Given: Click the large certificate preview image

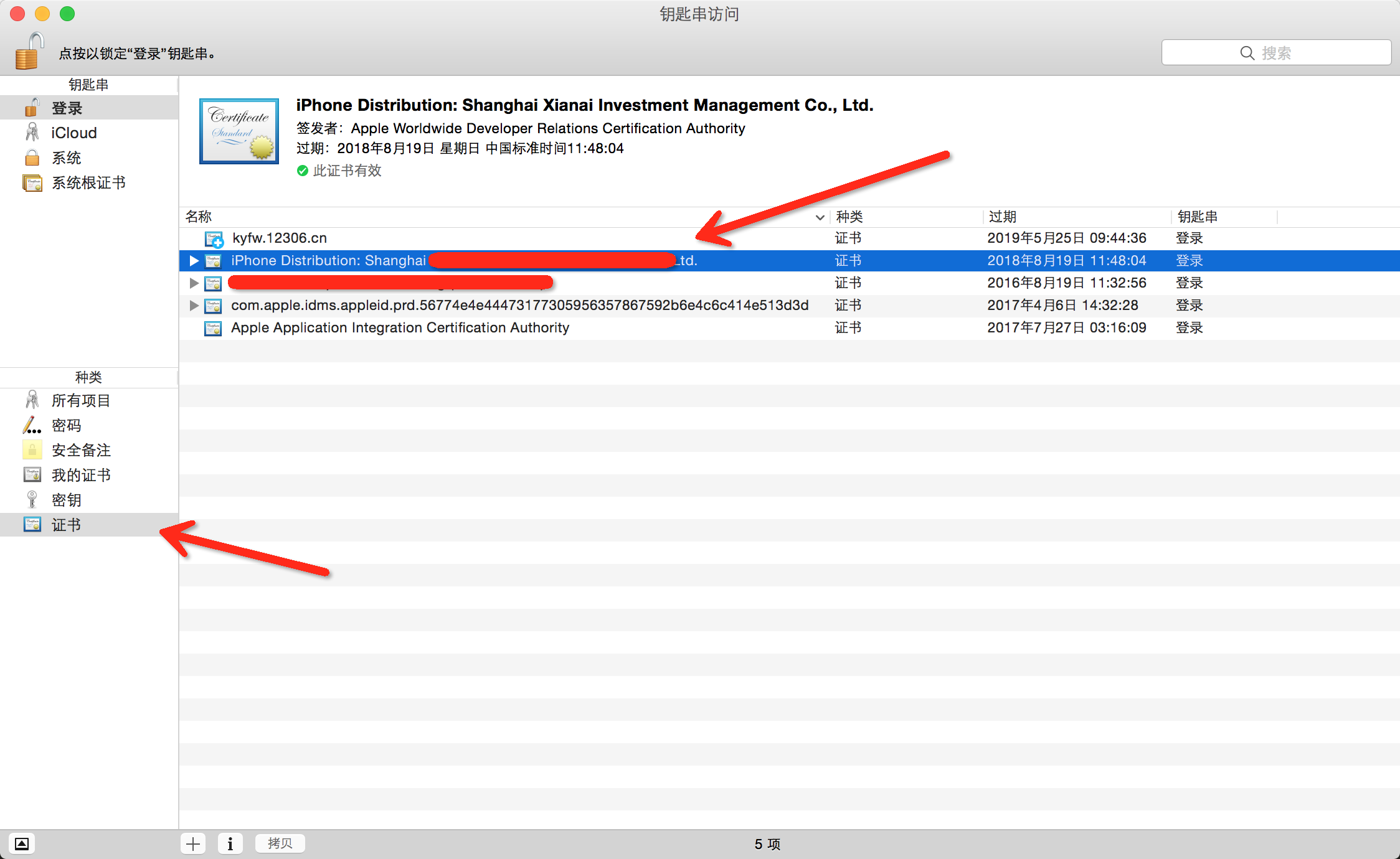Looking at the screenshot, I should pos(239,131).
